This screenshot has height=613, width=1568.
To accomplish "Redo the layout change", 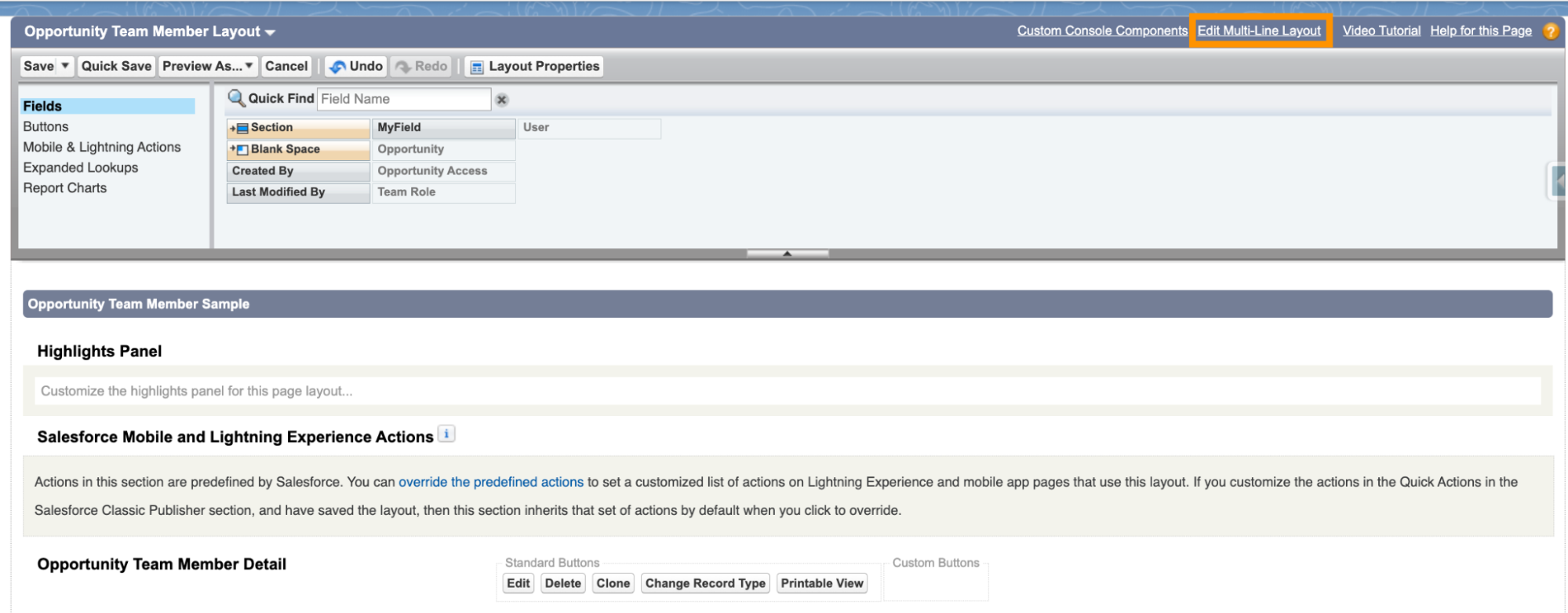I will pos(421,66).
